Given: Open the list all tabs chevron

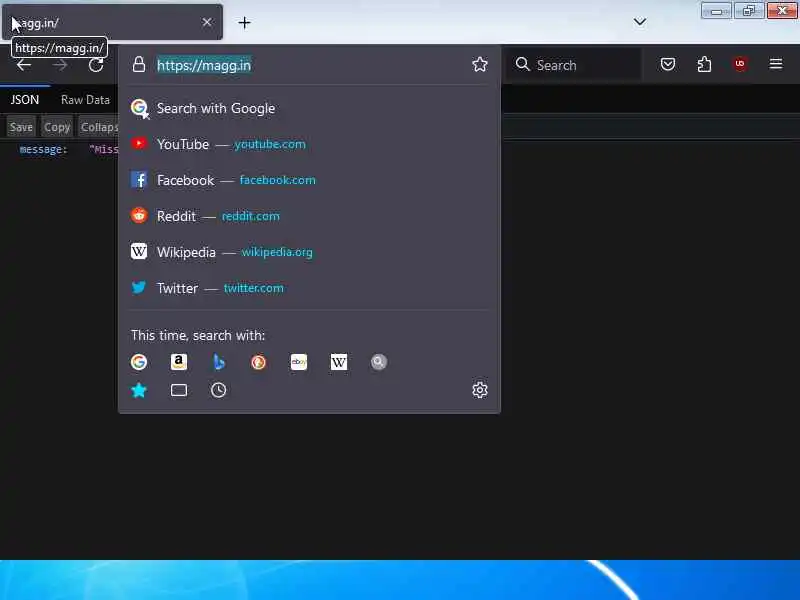Looking at the screenshot, I should coord(640,22).
